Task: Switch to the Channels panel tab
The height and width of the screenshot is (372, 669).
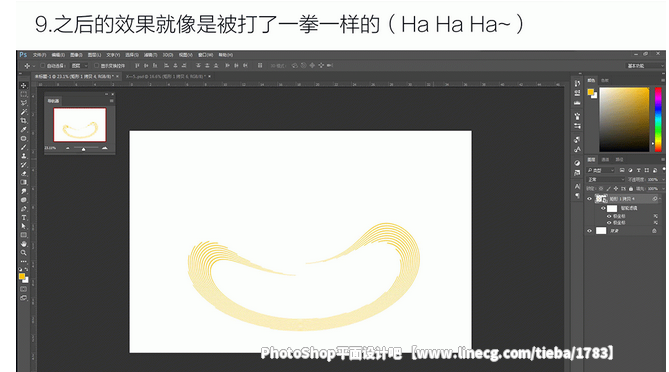Action: pyautogui.click(x=605, y=160)
